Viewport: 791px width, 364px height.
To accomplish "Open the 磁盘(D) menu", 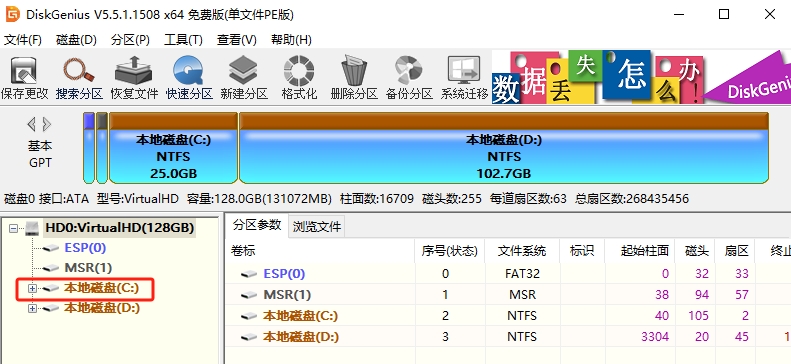I will tap(76, 40).
